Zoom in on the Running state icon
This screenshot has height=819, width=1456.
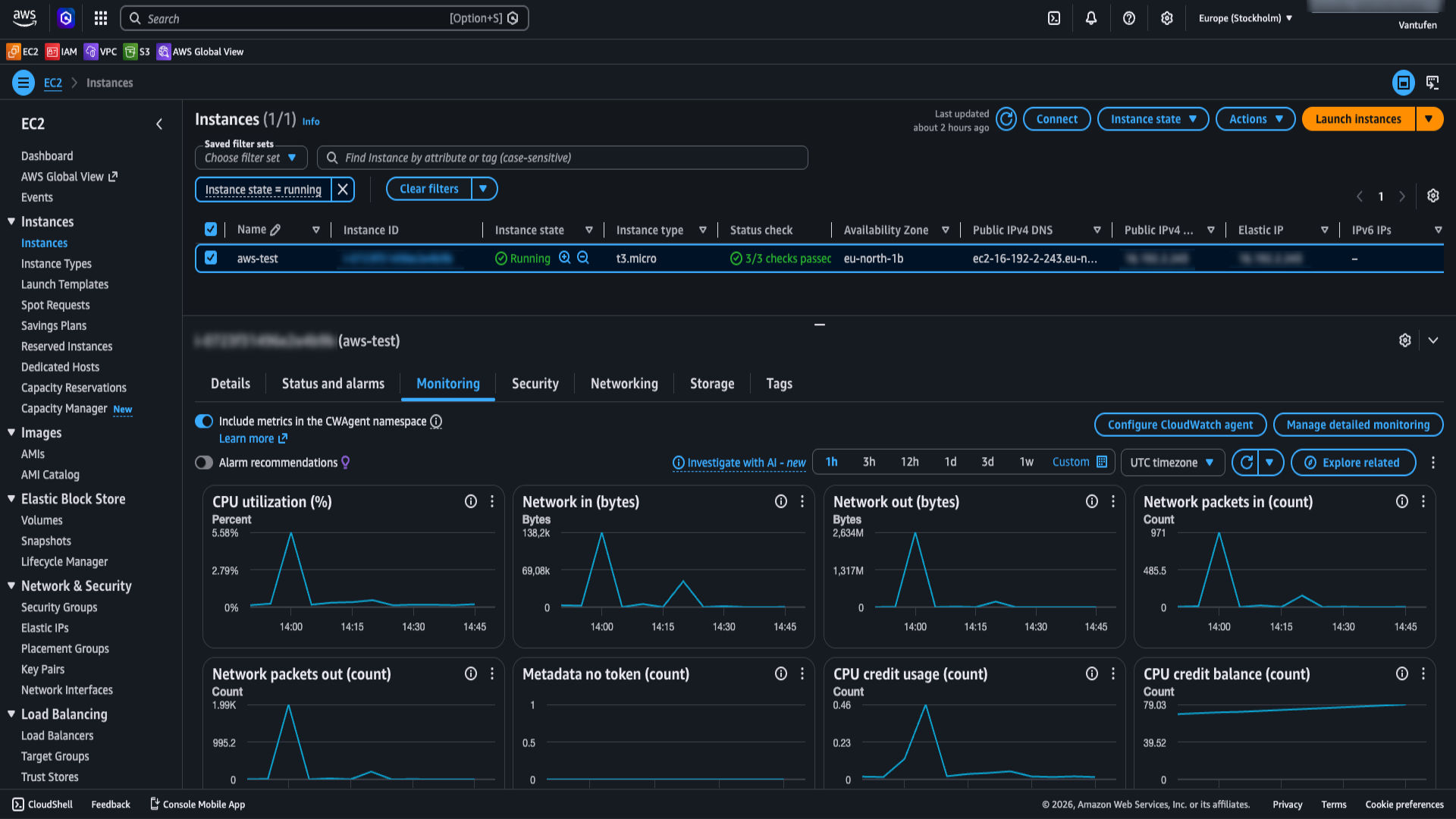[x=564, y=258]
